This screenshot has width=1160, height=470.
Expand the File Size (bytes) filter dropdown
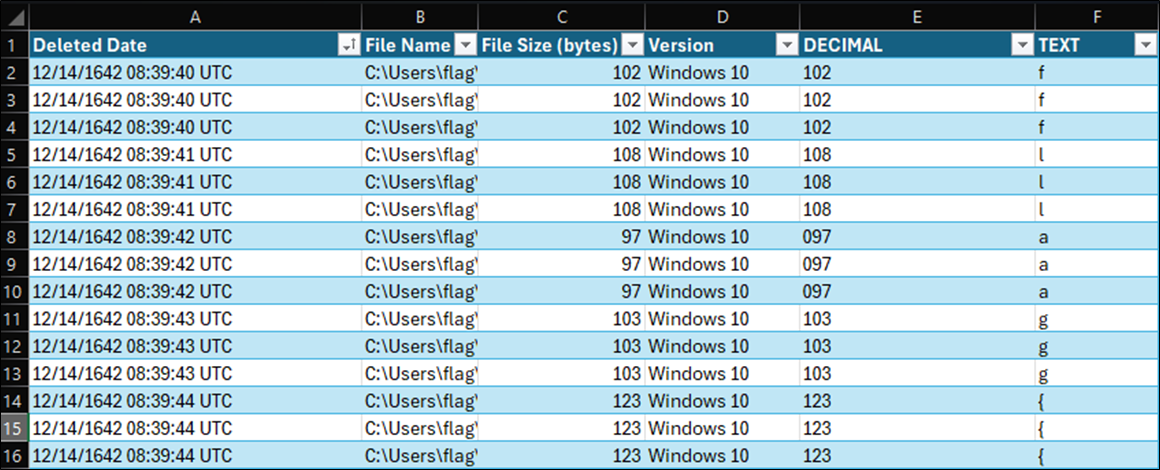[x=632, y=46]
